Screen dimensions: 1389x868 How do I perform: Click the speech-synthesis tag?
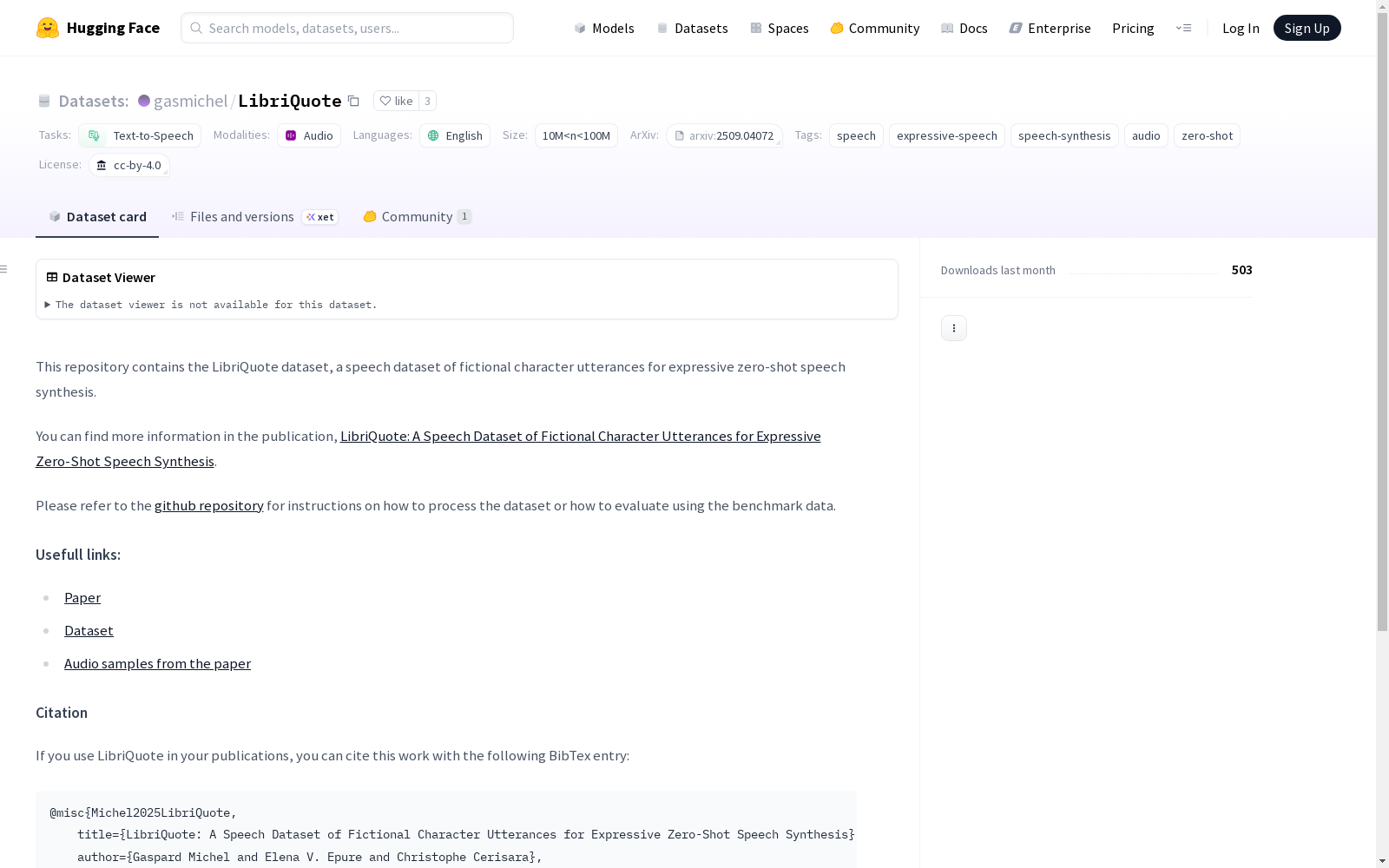[1064, 135]
